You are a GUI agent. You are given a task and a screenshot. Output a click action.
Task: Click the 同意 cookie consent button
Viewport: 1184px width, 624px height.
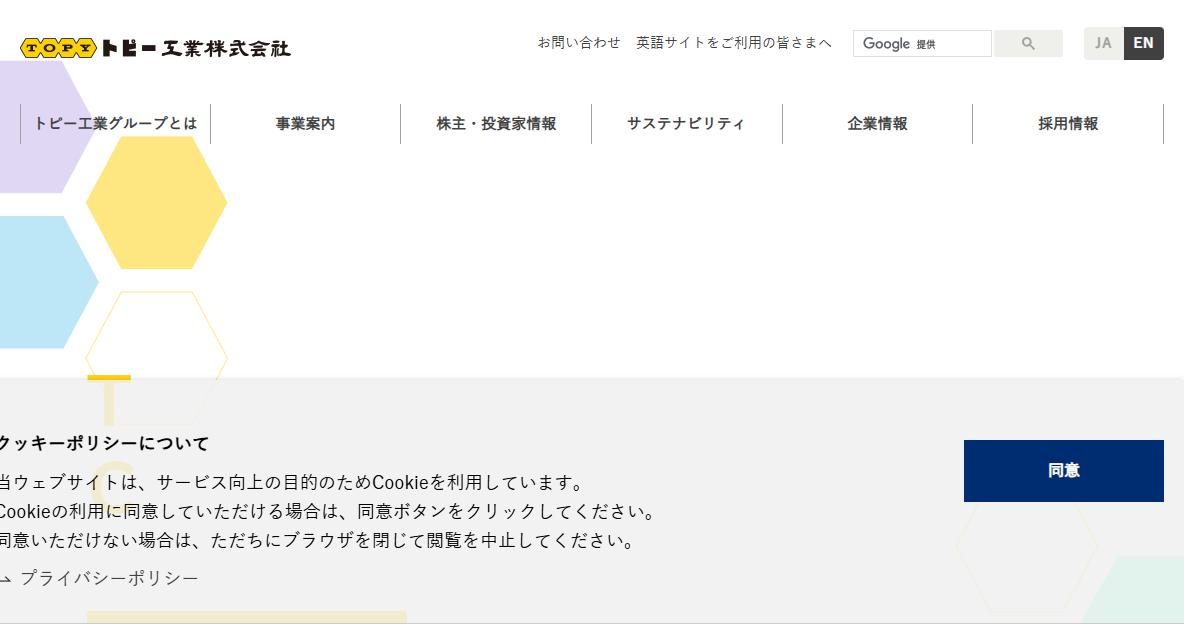(1063, 471)
